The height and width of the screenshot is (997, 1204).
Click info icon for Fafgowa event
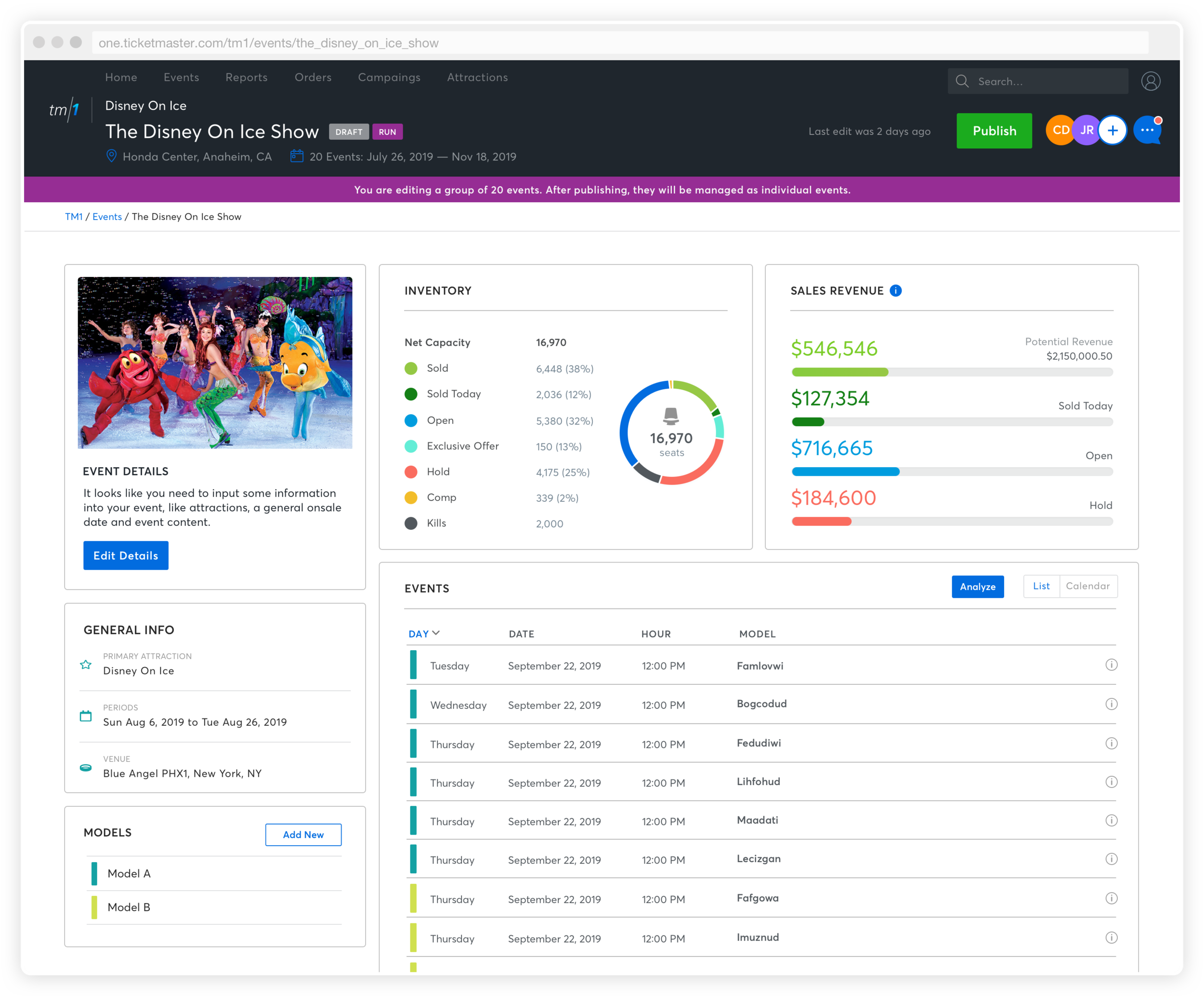coord(1111,898)
